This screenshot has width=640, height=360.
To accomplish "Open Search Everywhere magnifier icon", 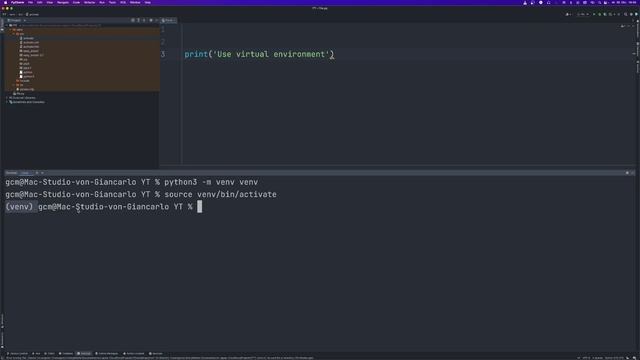I will click(x=625, y=14).
